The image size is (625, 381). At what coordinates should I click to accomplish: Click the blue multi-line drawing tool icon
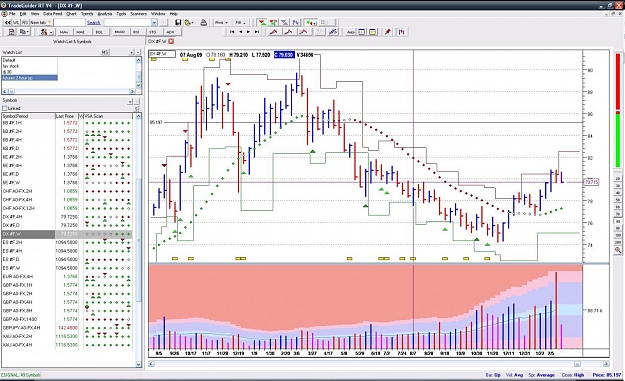click(x=333, y=32)
